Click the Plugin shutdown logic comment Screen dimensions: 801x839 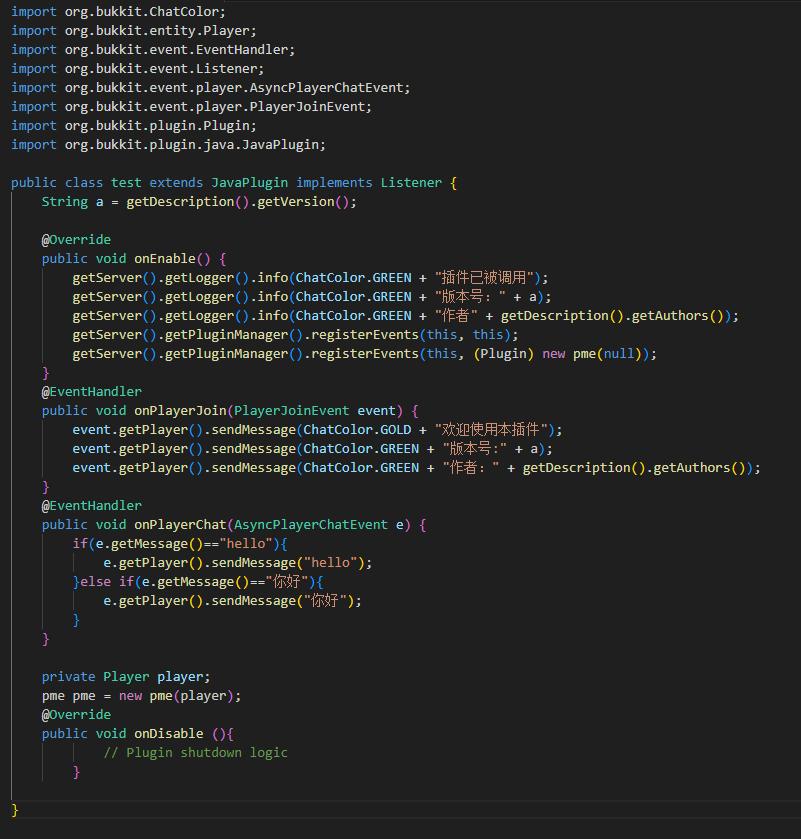[195, 753]
